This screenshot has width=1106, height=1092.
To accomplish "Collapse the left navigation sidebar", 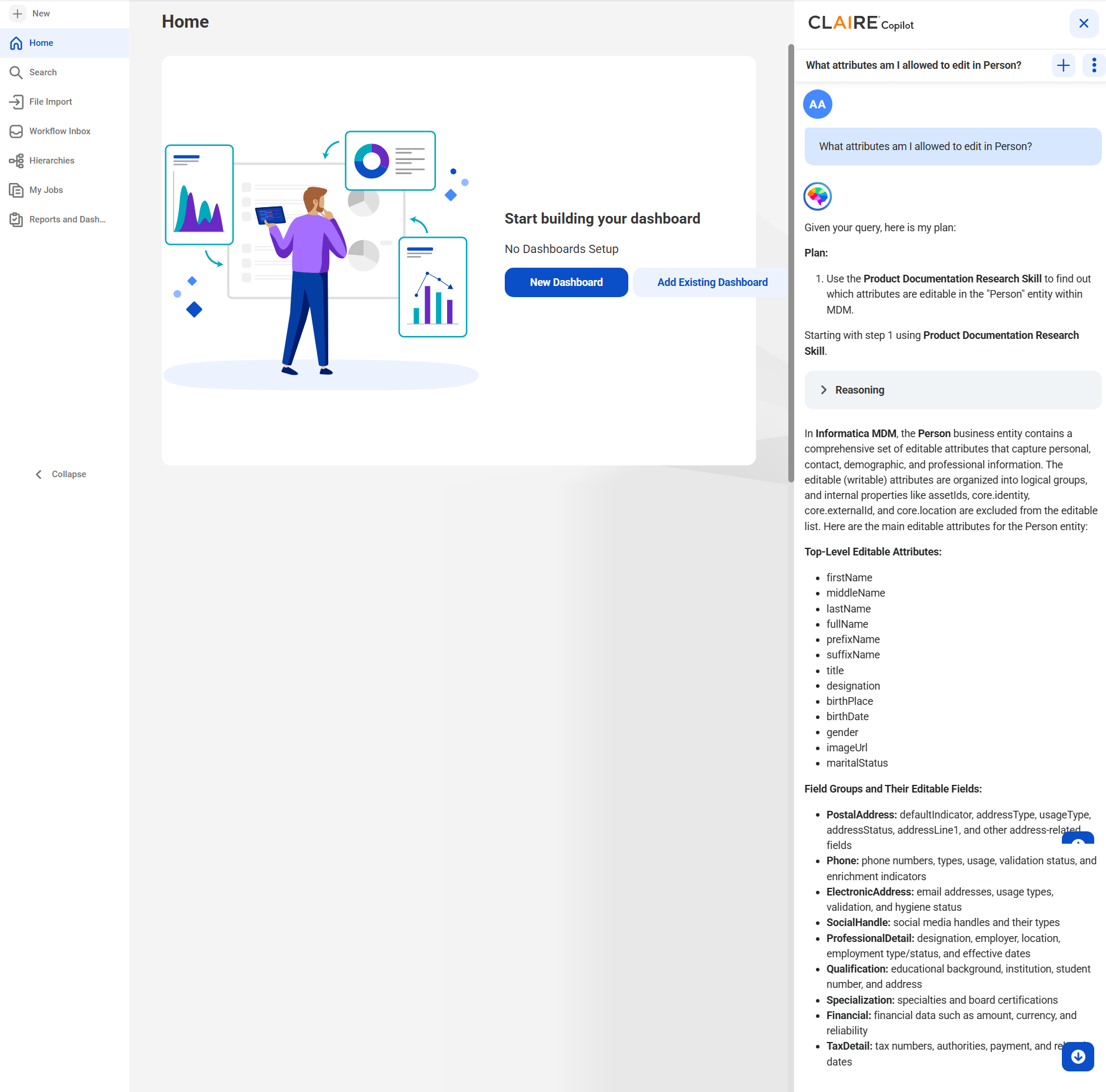I will [61, 474].
